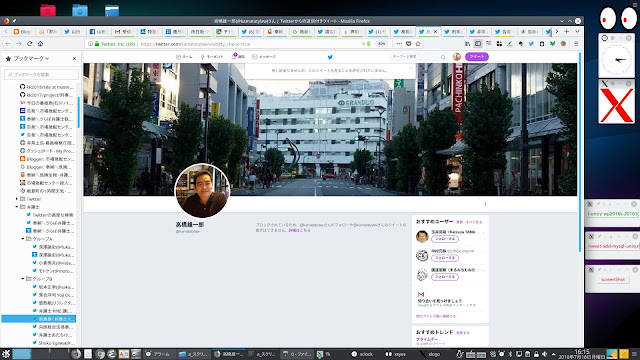Open the ダッシュボード bookmark
The width and height of the screenshot is (640, 360).
click(47, 151)
